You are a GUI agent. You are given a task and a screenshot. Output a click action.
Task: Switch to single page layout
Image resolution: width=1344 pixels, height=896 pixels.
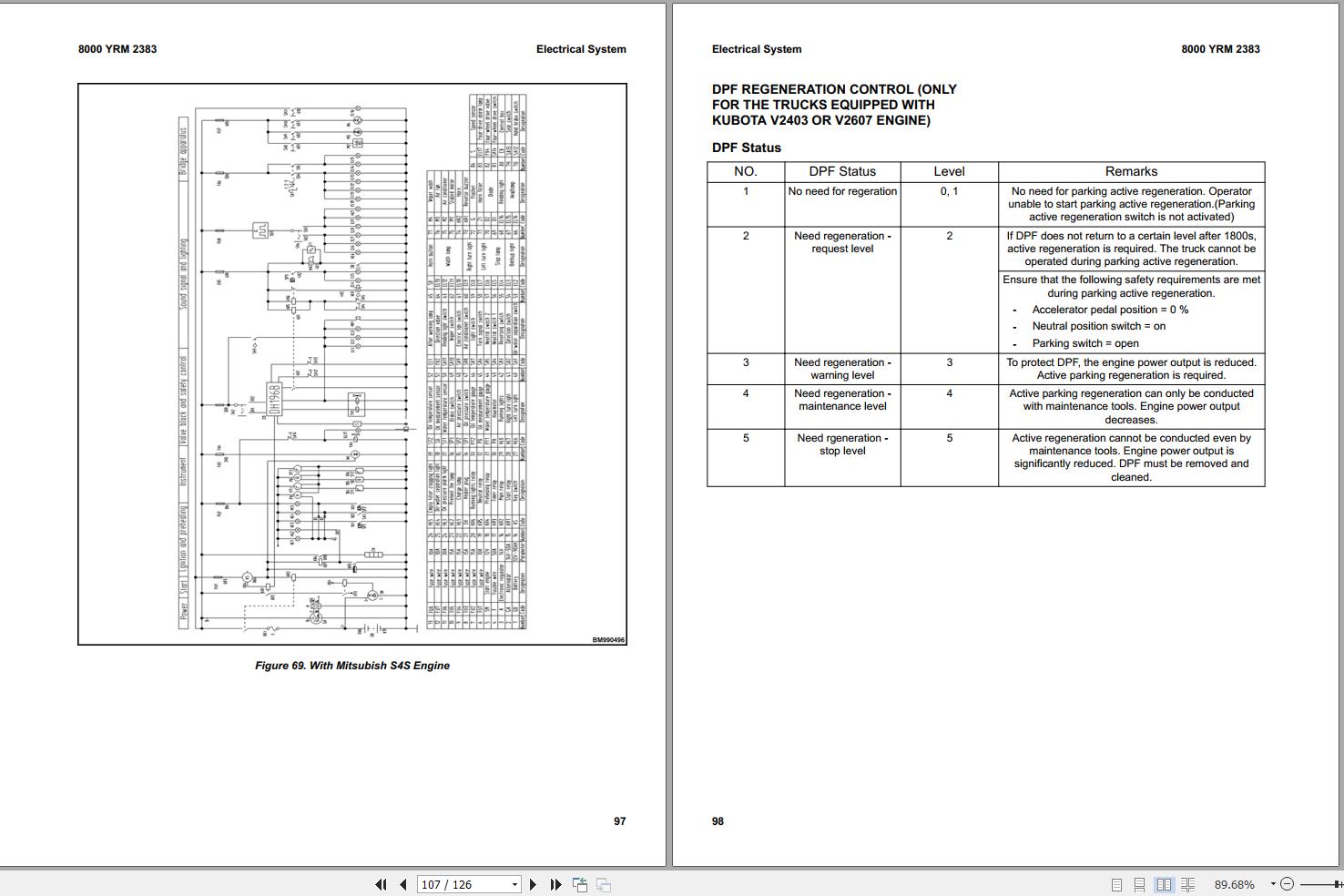click(1116, 884)
